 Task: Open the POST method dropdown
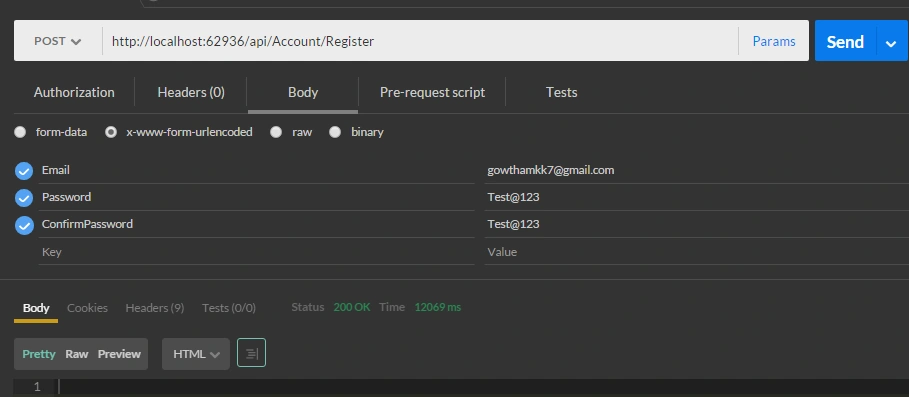[58, 41]
